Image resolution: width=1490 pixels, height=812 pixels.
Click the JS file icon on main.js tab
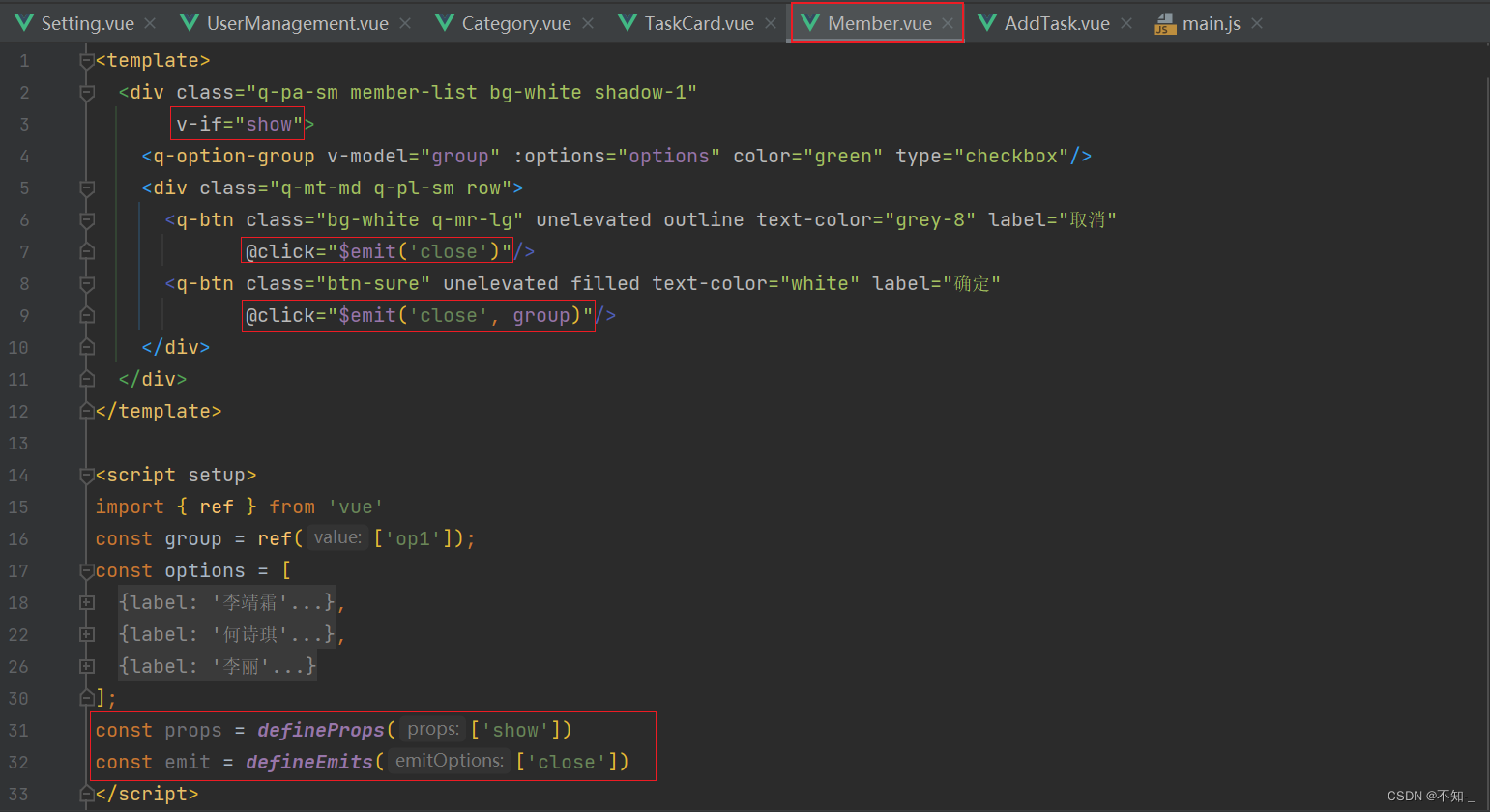coord(1164,24)
